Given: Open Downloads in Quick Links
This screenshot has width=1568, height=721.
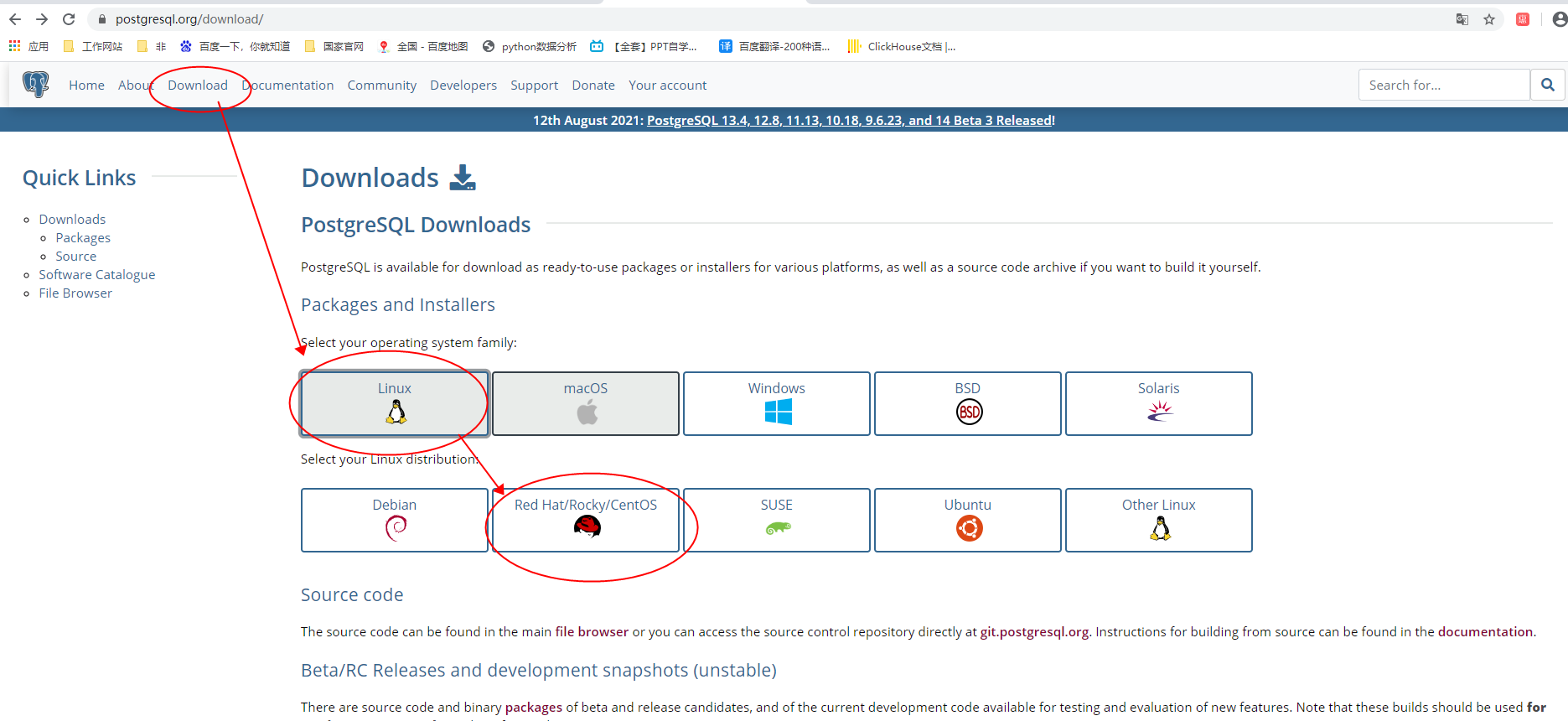Looking at the screenshot, I should point(72,219).
